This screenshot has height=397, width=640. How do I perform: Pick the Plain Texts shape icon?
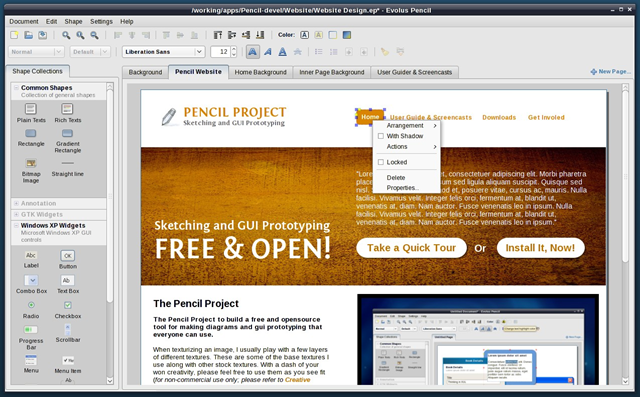(x=31, y=109)
